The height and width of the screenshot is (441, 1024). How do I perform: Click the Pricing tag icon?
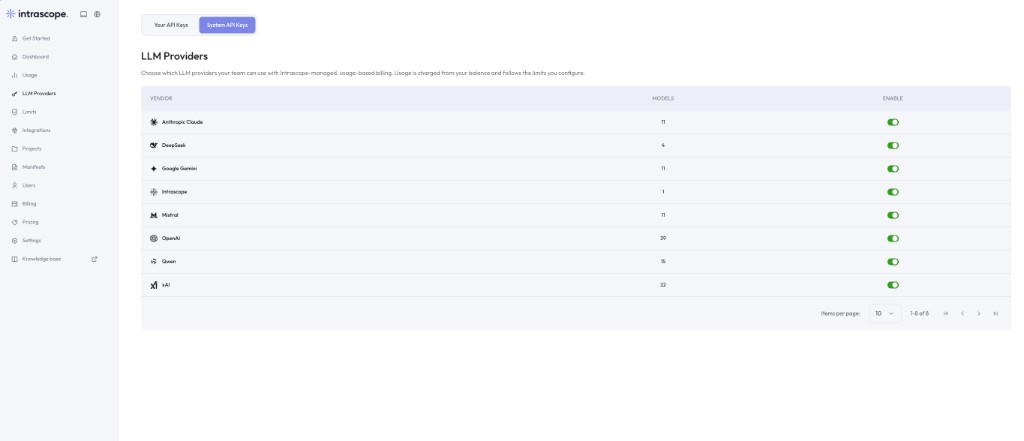coord(15,222)
